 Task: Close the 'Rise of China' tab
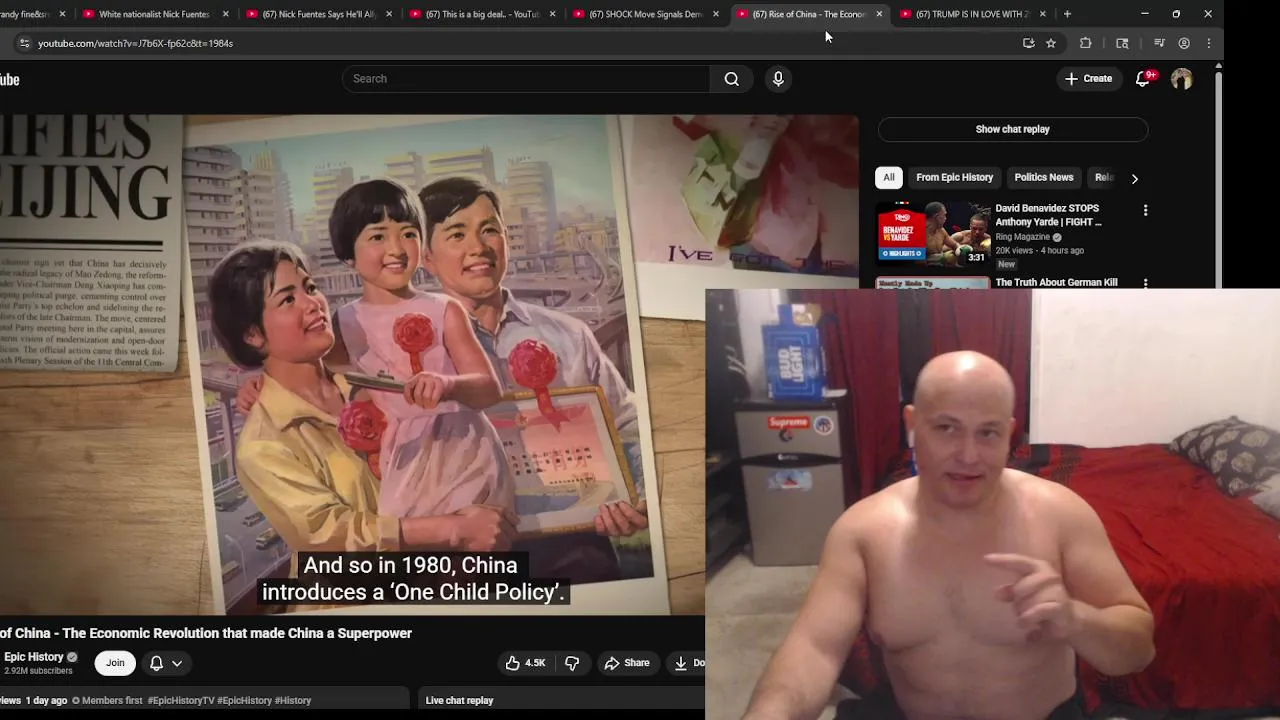879,14
